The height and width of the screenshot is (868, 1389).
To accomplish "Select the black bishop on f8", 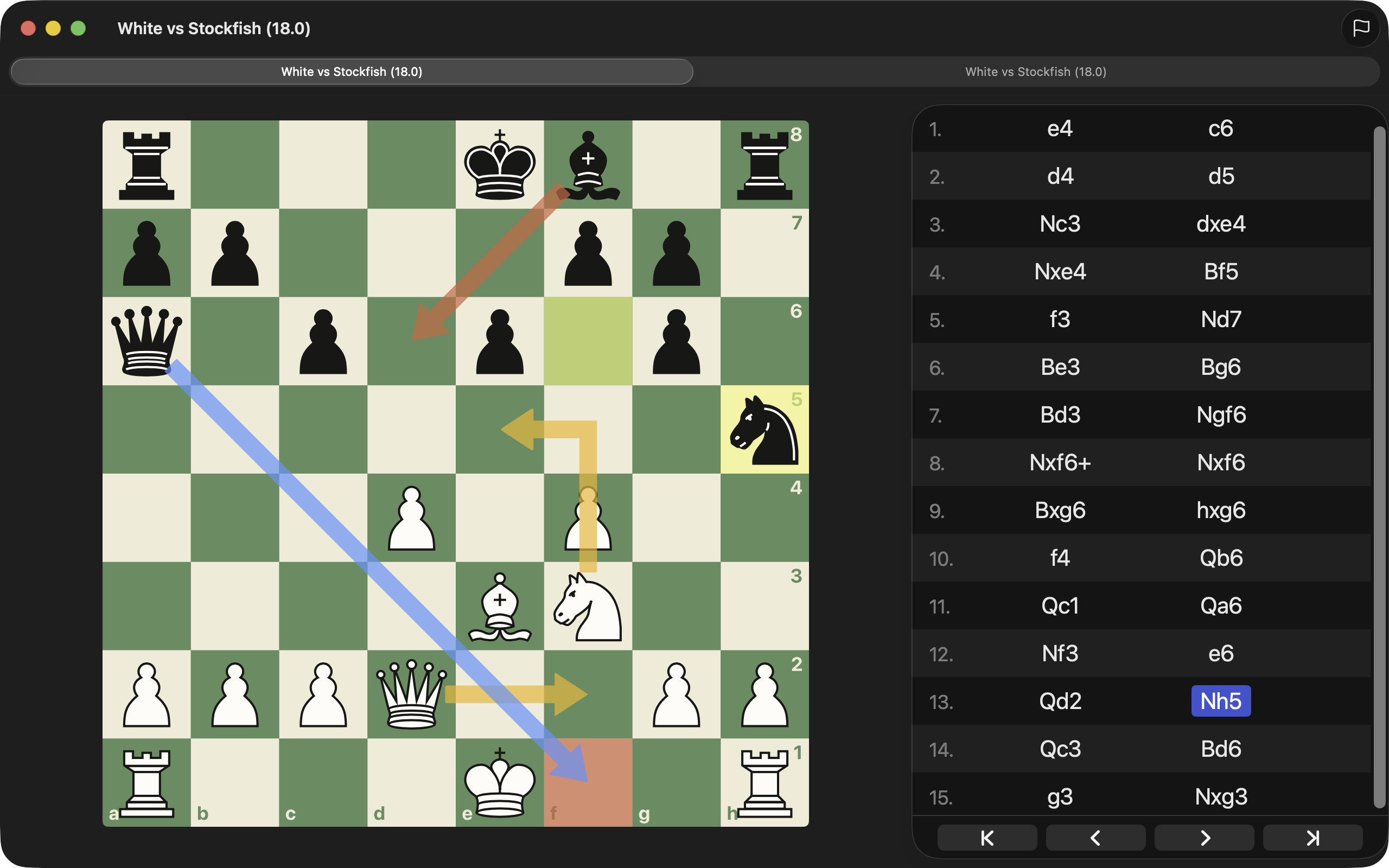I will pos(588,165).
